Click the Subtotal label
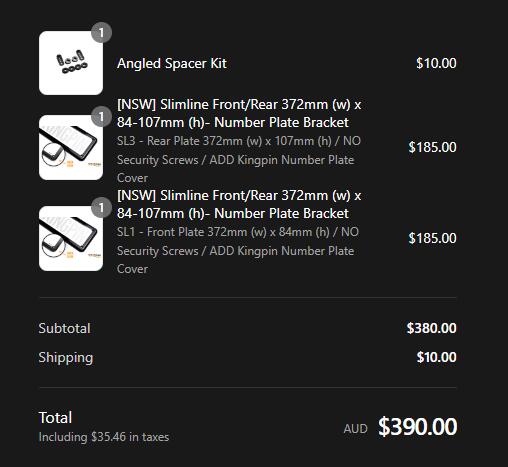 point(64,328)
